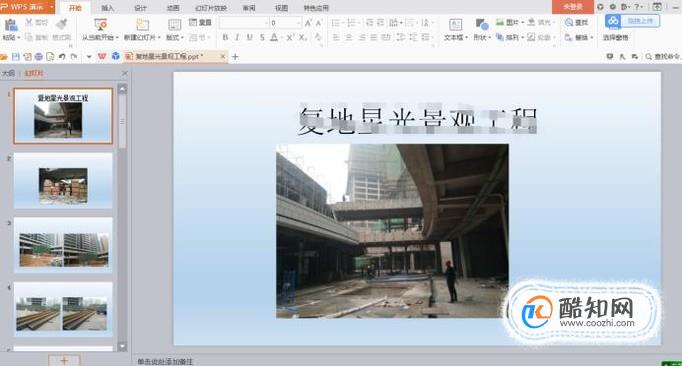This screenshot has height=366, width=682.
Task: Click the blue cloud upload icon
Action: (613, 21)
